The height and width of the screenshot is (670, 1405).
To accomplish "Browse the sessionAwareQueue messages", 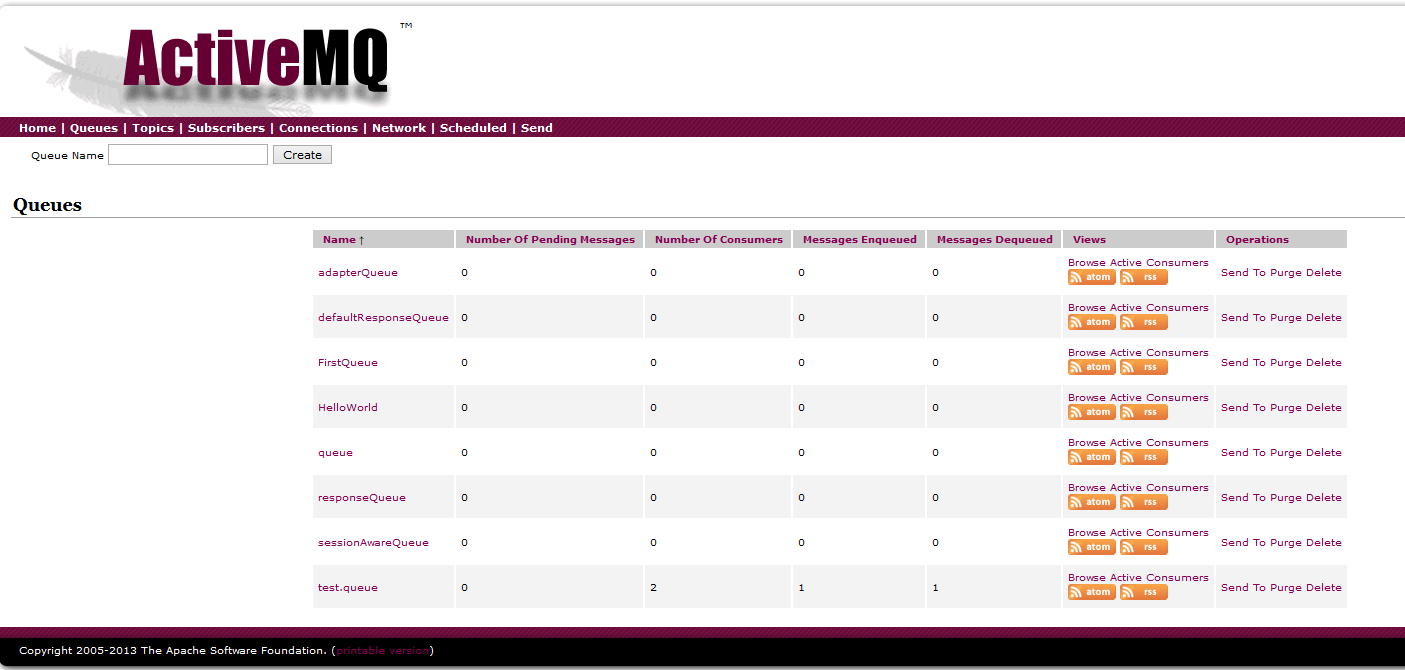I will (1087, 533).
